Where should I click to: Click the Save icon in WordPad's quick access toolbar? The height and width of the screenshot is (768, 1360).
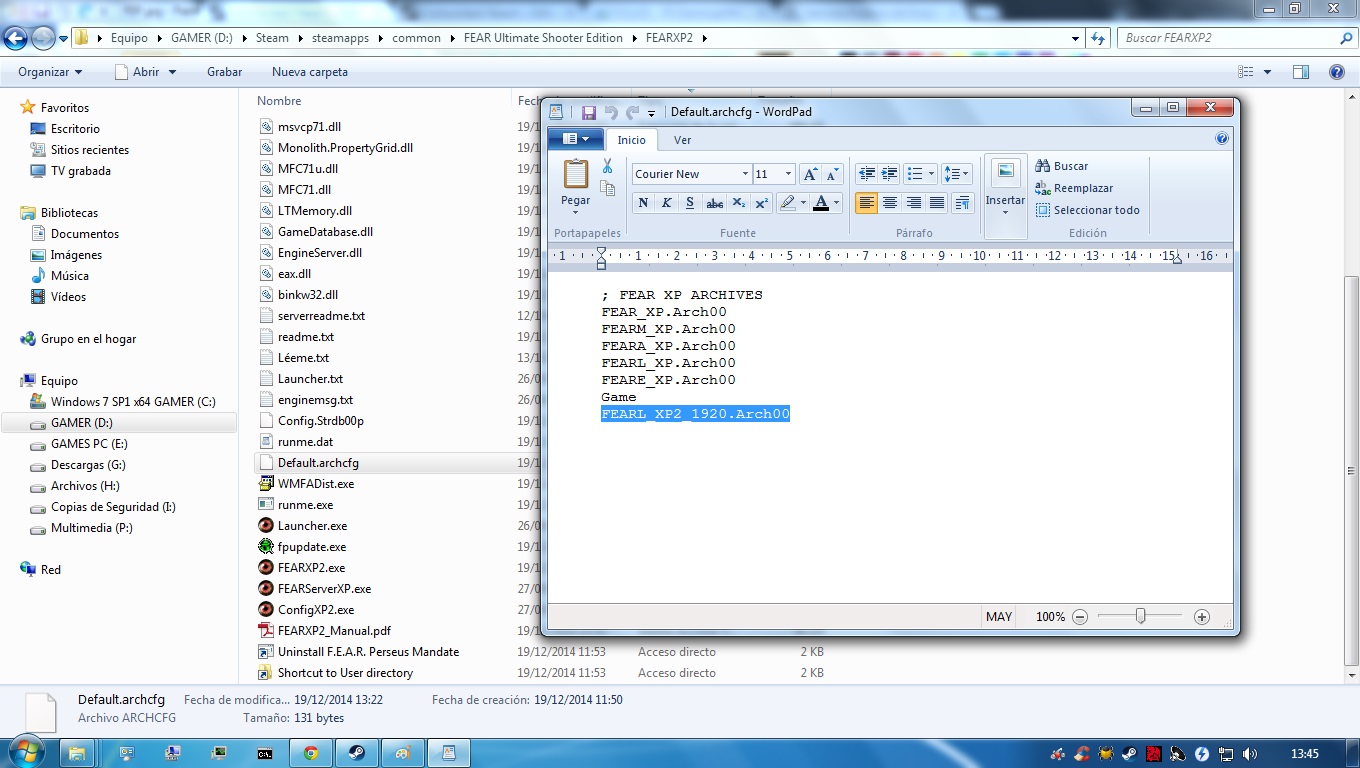588,112
